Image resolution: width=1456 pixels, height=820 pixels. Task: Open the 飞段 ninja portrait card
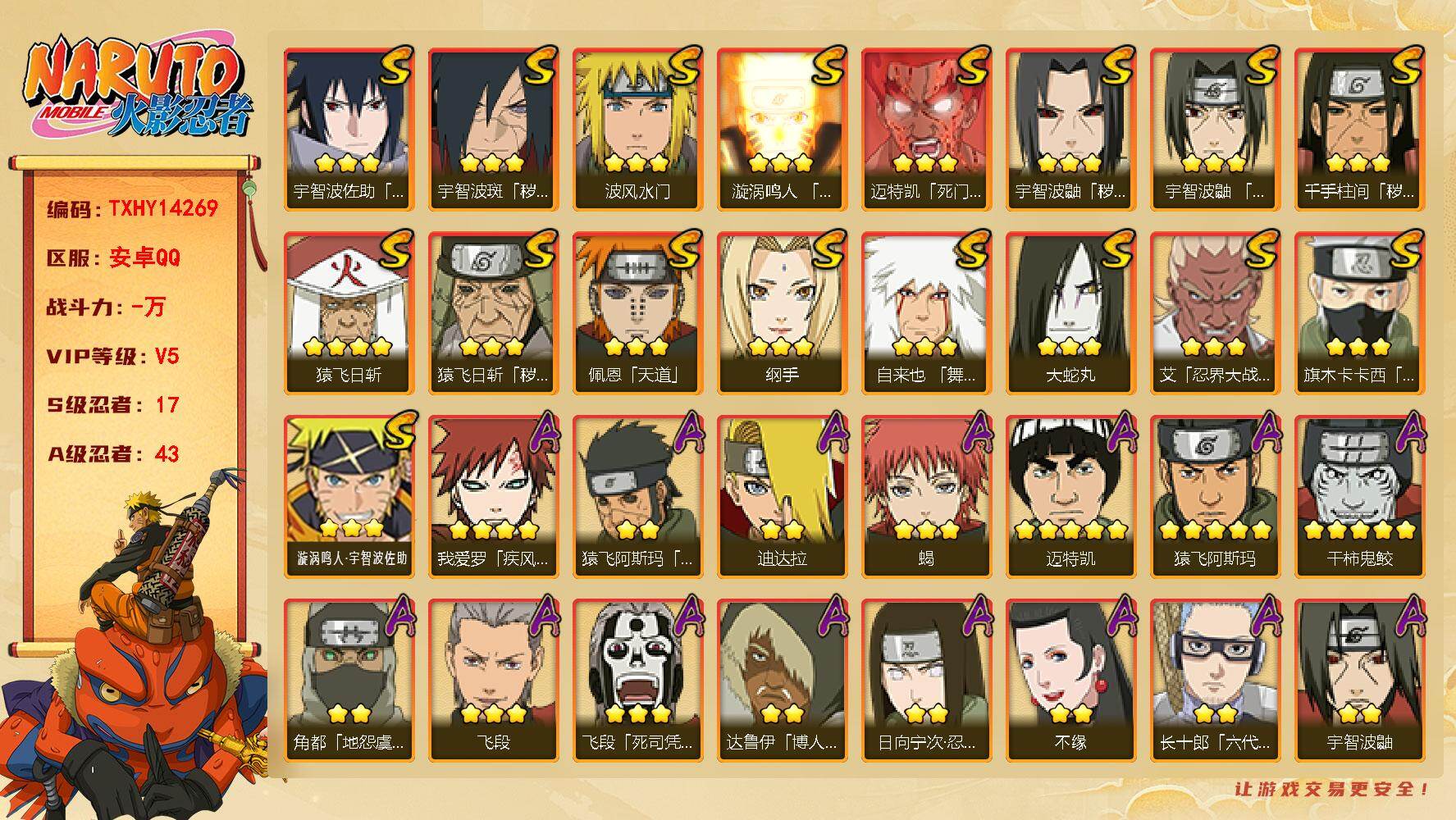(493, 680)
